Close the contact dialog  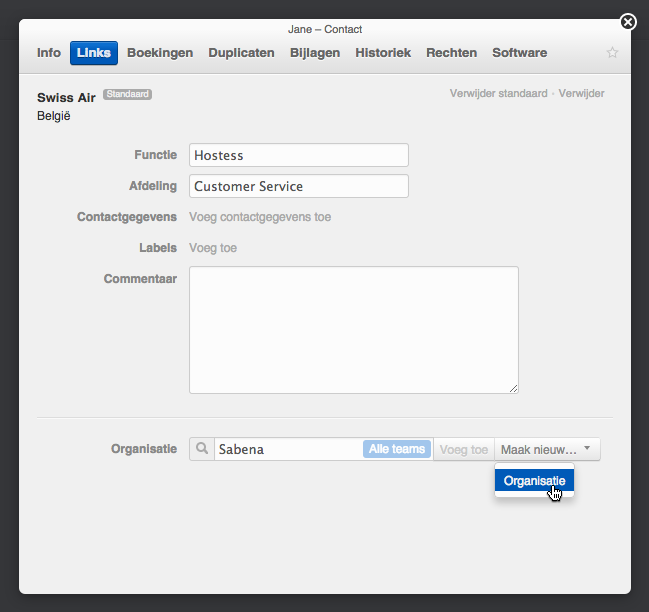click(627, 21)
